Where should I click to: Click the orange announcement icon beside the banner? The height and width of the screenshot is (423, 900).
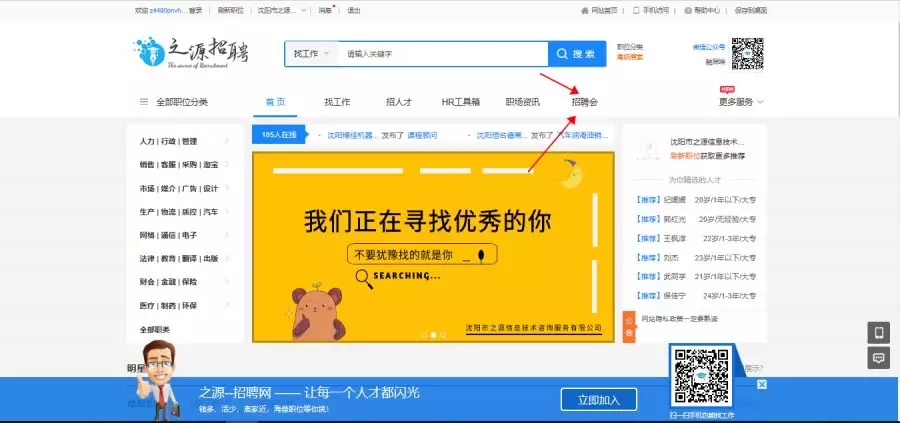click(x=628, y=325)
